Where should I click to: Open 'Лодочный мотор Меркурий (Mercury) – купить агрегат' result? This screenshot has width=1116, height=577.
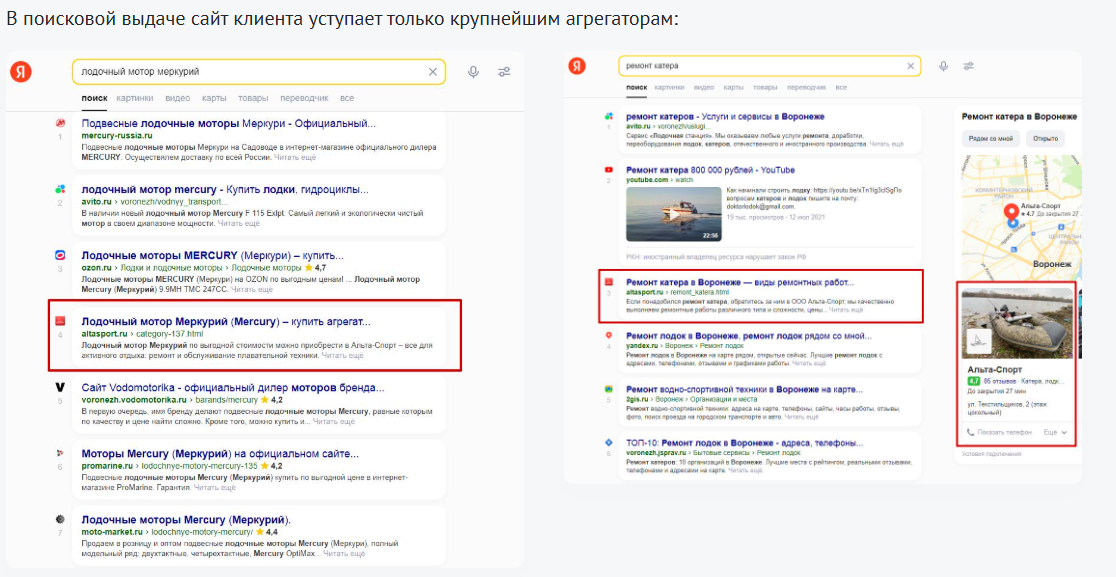point(226,322)
